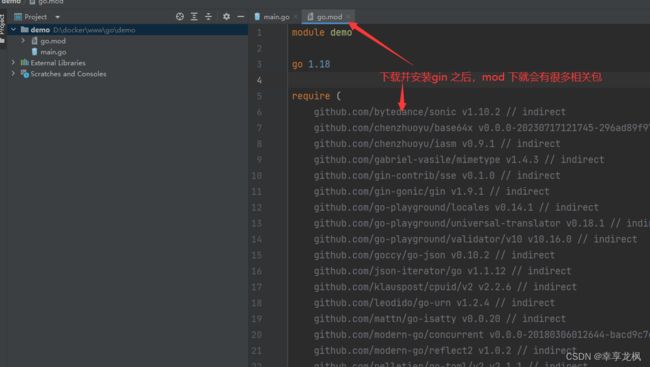Image resolution: width=650 pixels, height=367 pixels.
Task: Expand Scratches and Consoles node
Action: point(13,74)
